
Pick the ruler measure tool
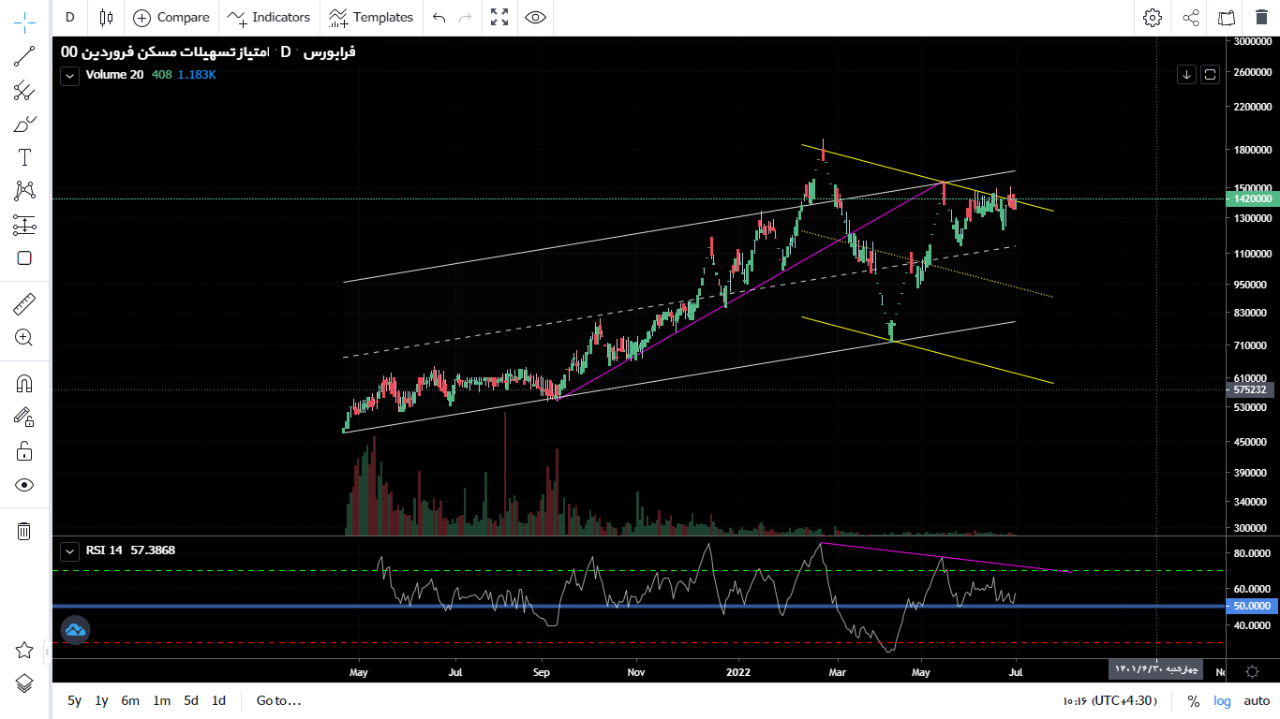tap(24, 304)
